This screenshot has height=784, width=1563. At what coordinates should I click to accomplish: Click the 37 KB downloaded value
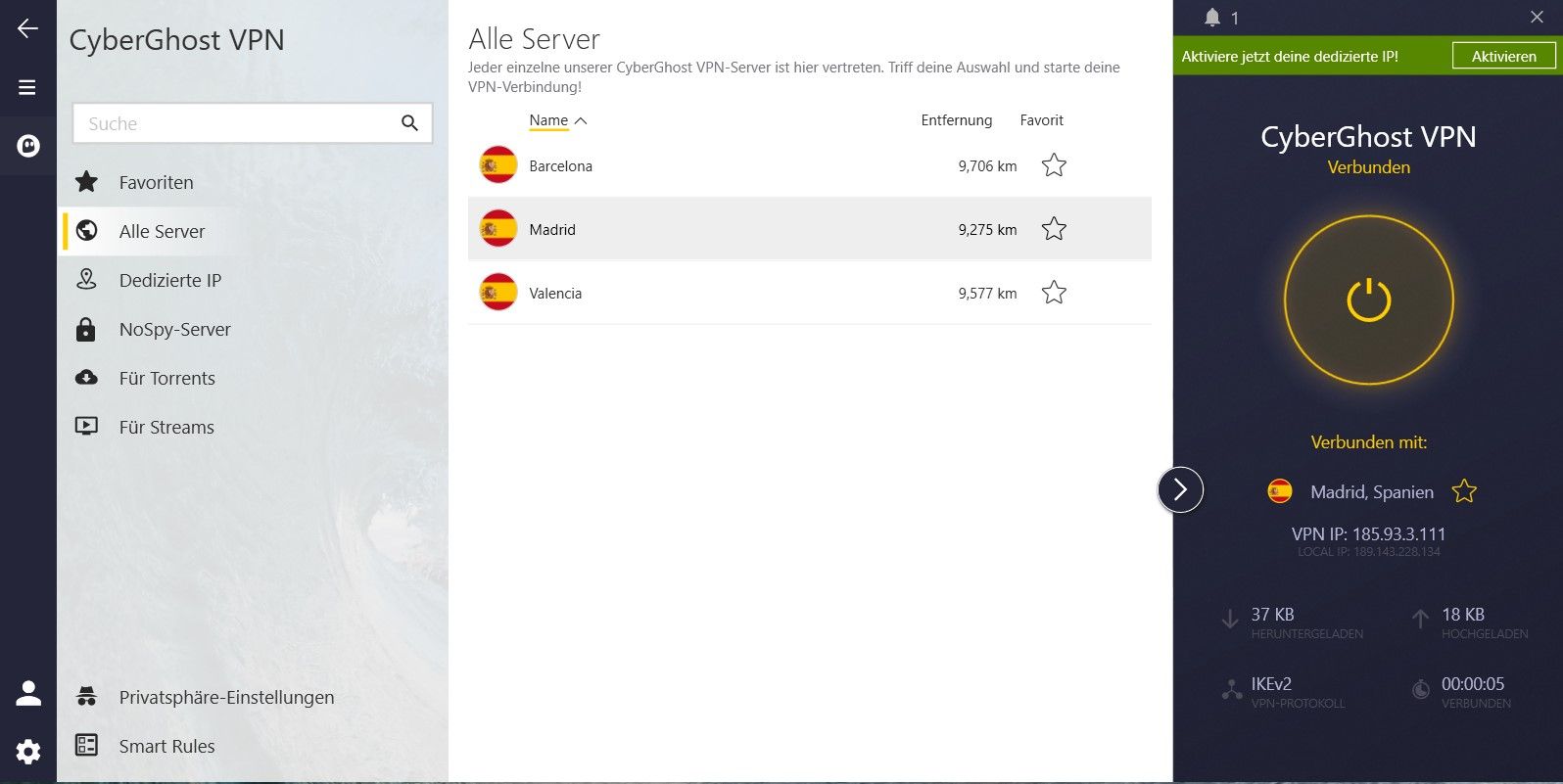pyautogui.click(x=1272, y=615)
